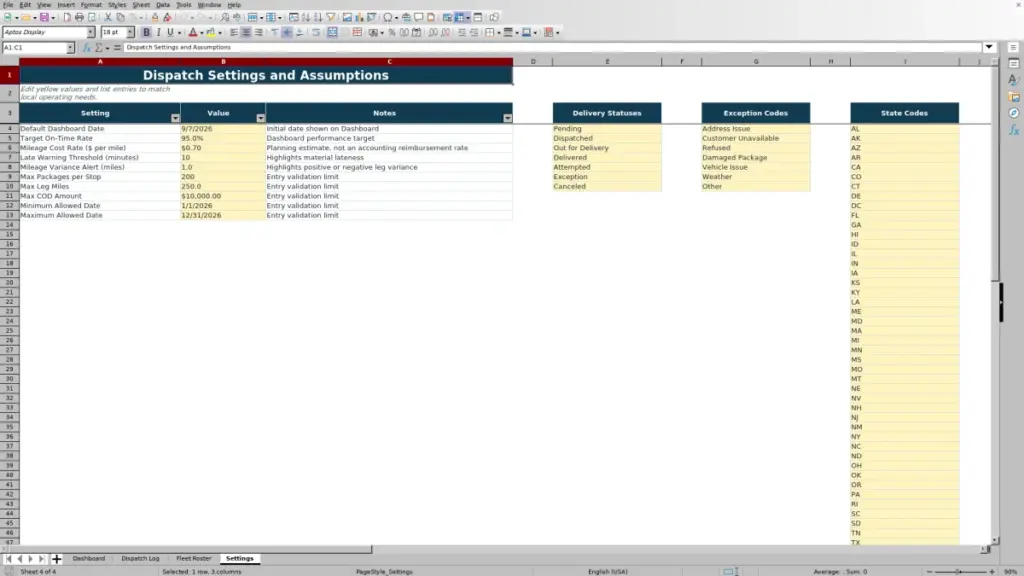Open the Setting column filter dropdown
1024x576 pixels.
tap(175, 118)
